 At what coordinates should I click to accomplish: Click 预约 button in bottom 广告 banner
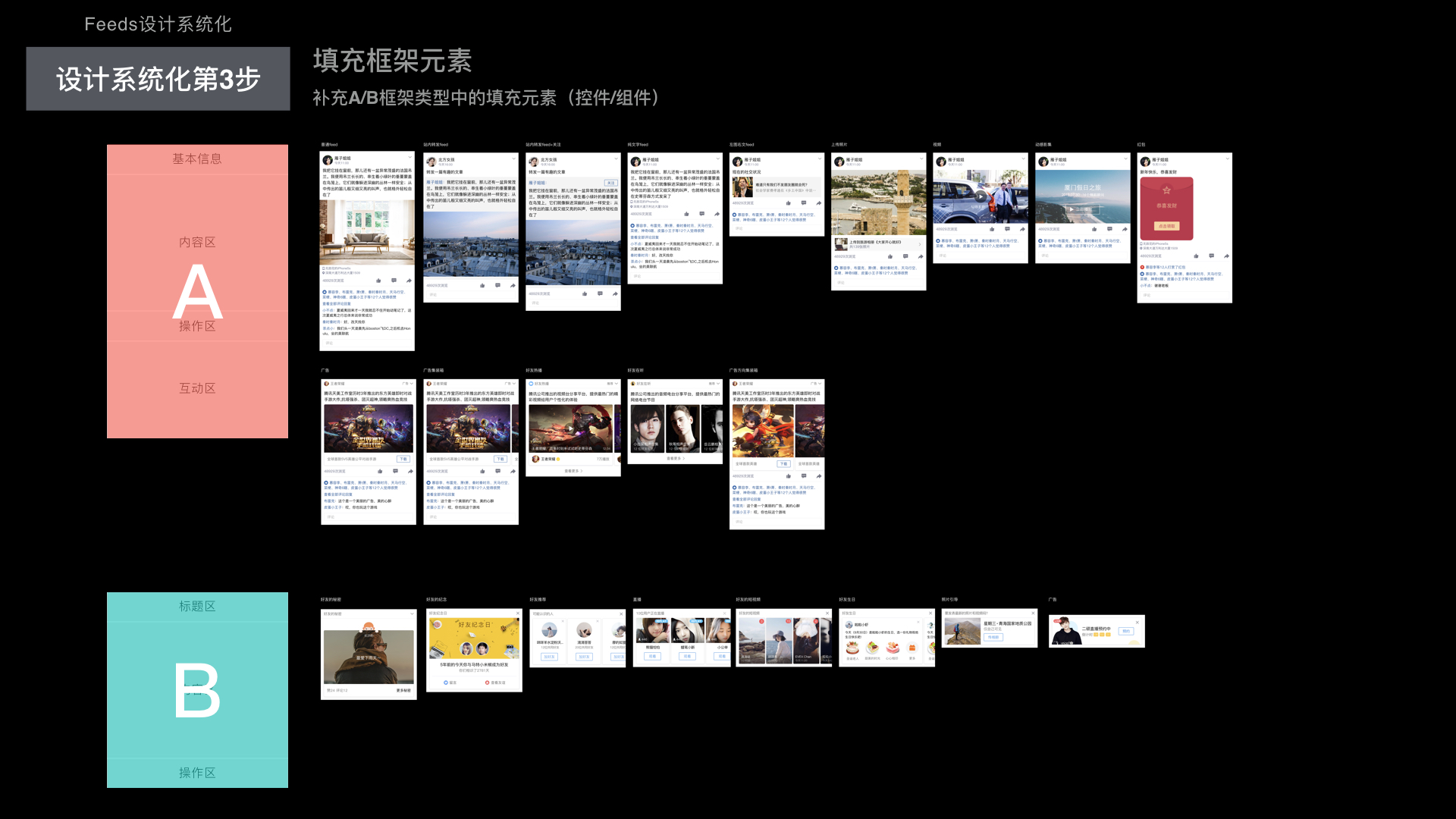tap(1126, 631)
